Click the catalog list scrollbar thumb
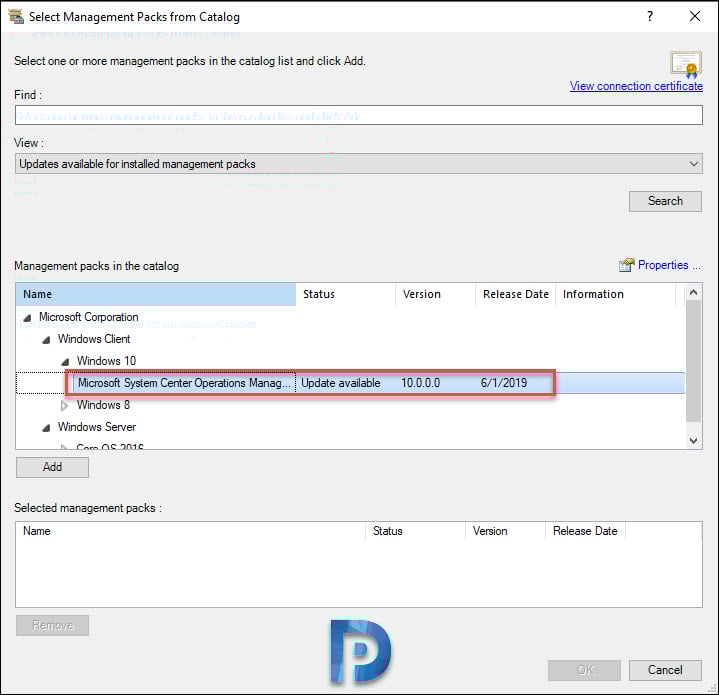This screenshot has height=695, width=719. pos(693,360)
